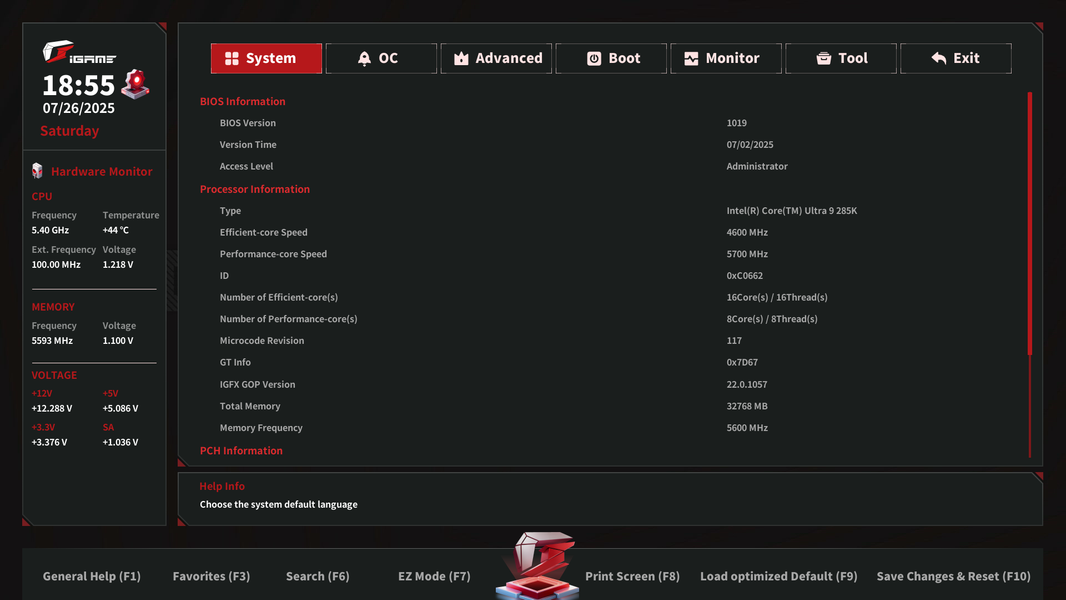Switch to the Advanced tab

click(496, 58)
